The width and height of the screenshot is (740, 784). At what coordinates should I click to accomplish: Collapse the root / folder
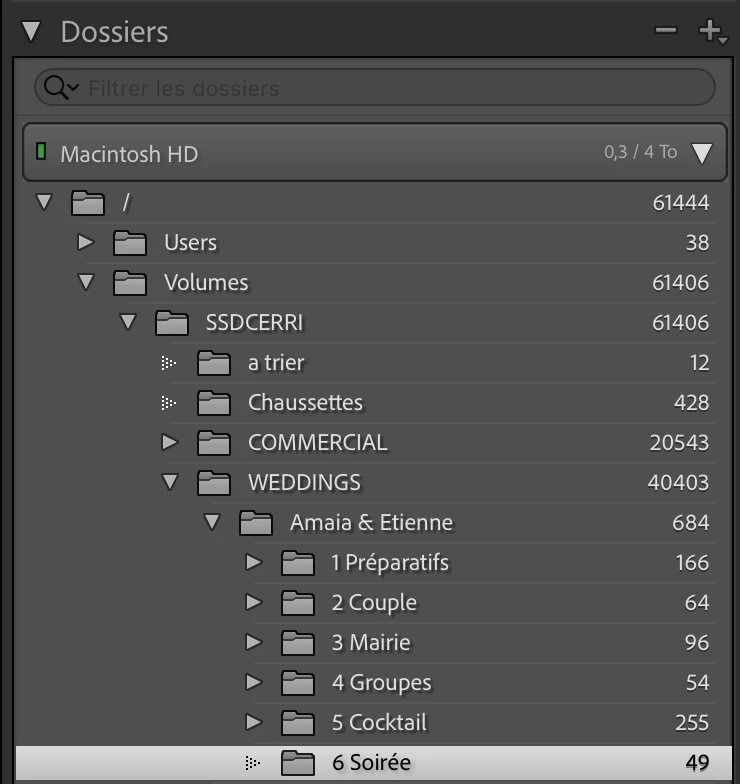pos(44,202)
